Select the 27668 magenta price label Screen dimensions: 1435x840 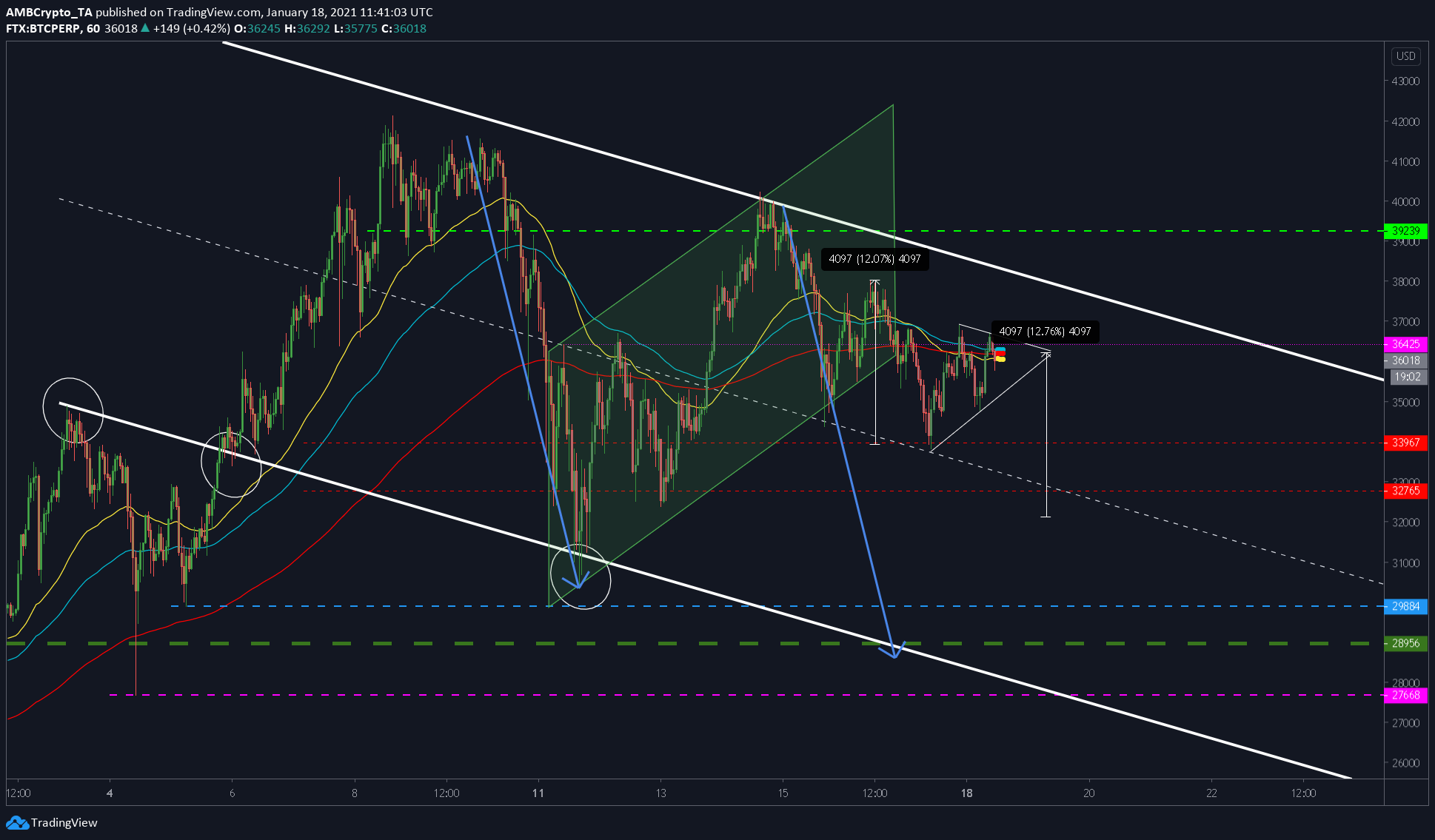click(x=1405, y=695)
